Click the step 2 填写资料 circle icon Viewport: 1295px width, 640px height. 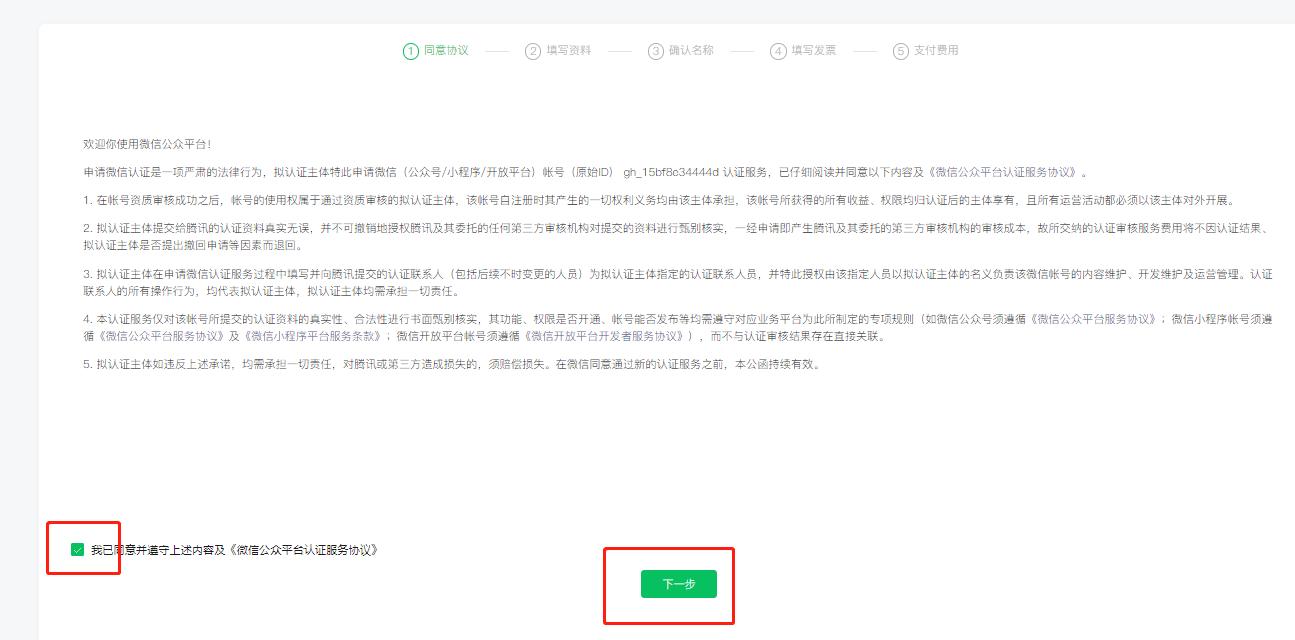pos(531,48)
